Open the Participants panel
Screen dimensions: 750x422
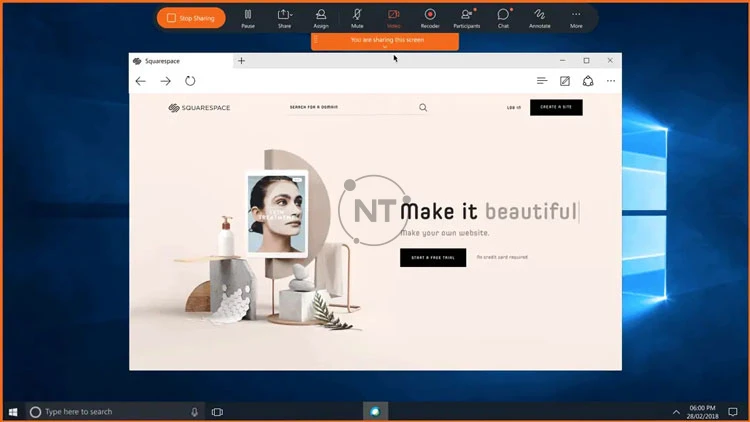[x=466, y=17]
